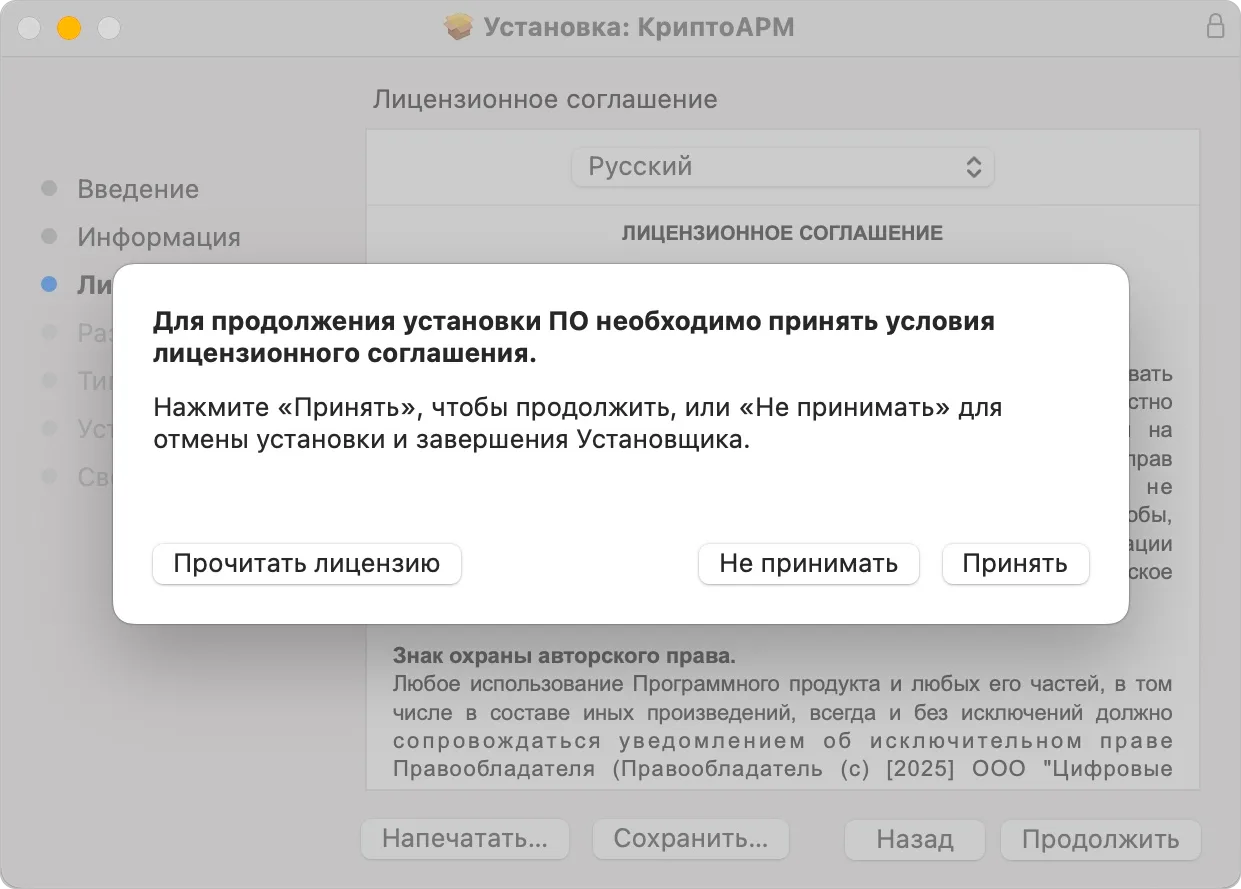The image size is (1241, 889).
Task: Click the gray step dot beside Информация
Action: [49, 236]
